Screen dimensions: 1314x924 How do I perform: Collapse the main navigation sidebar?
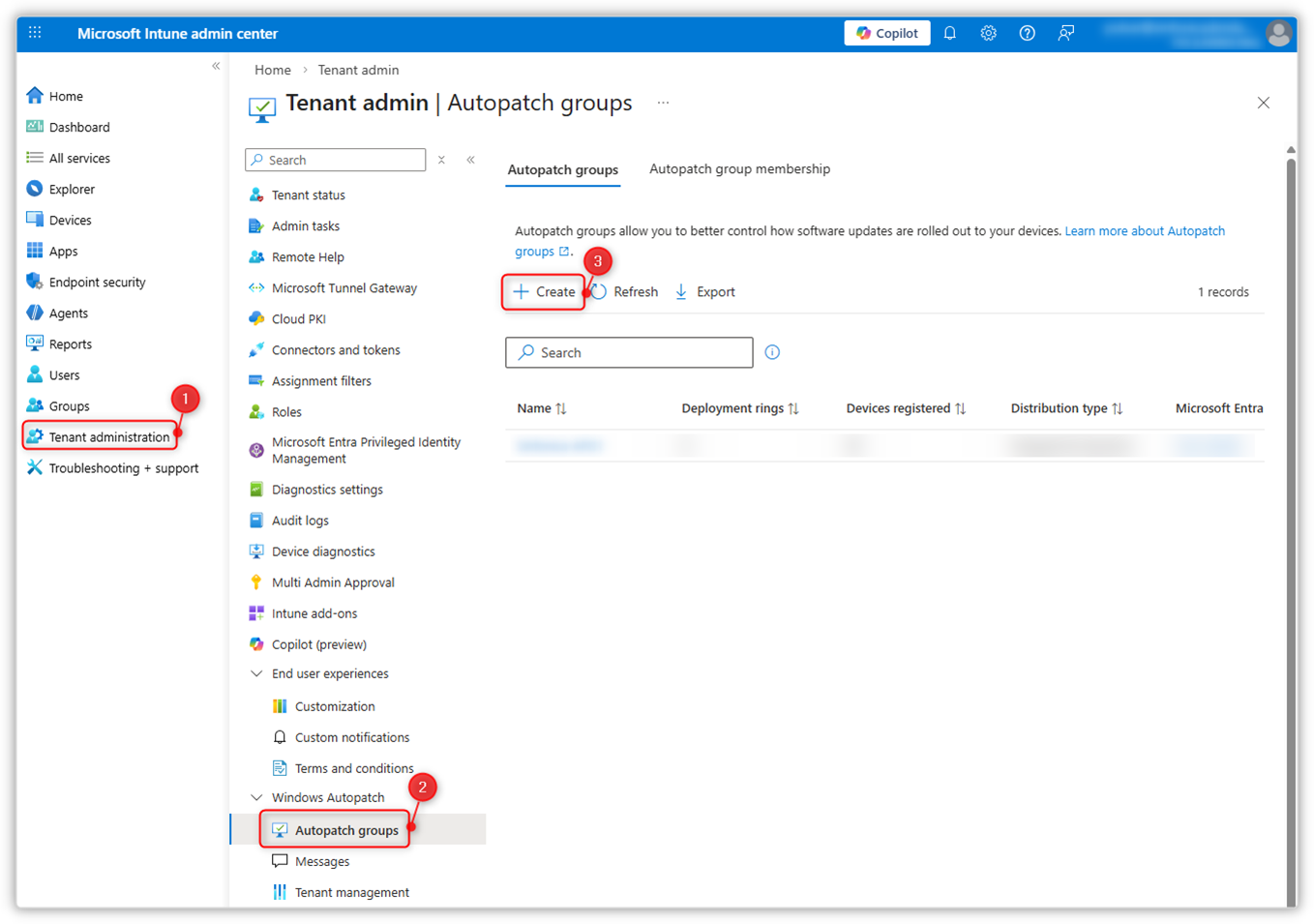(x=216, y=66)
